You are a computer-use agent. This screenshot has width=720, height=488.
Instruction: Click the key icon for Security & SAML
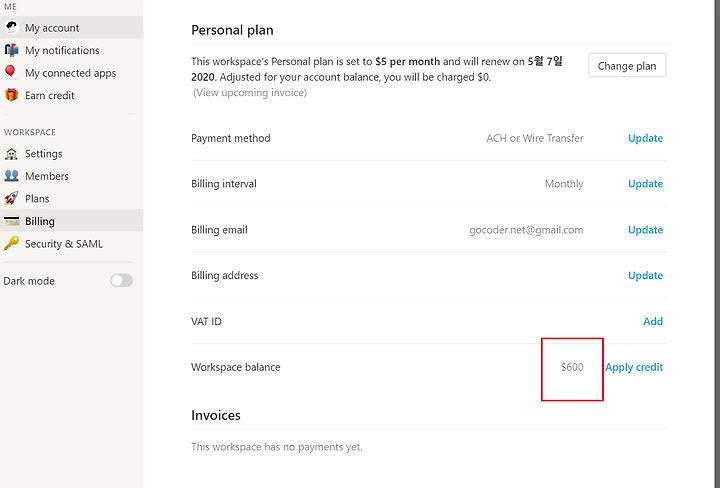click(x=11, y=243)
